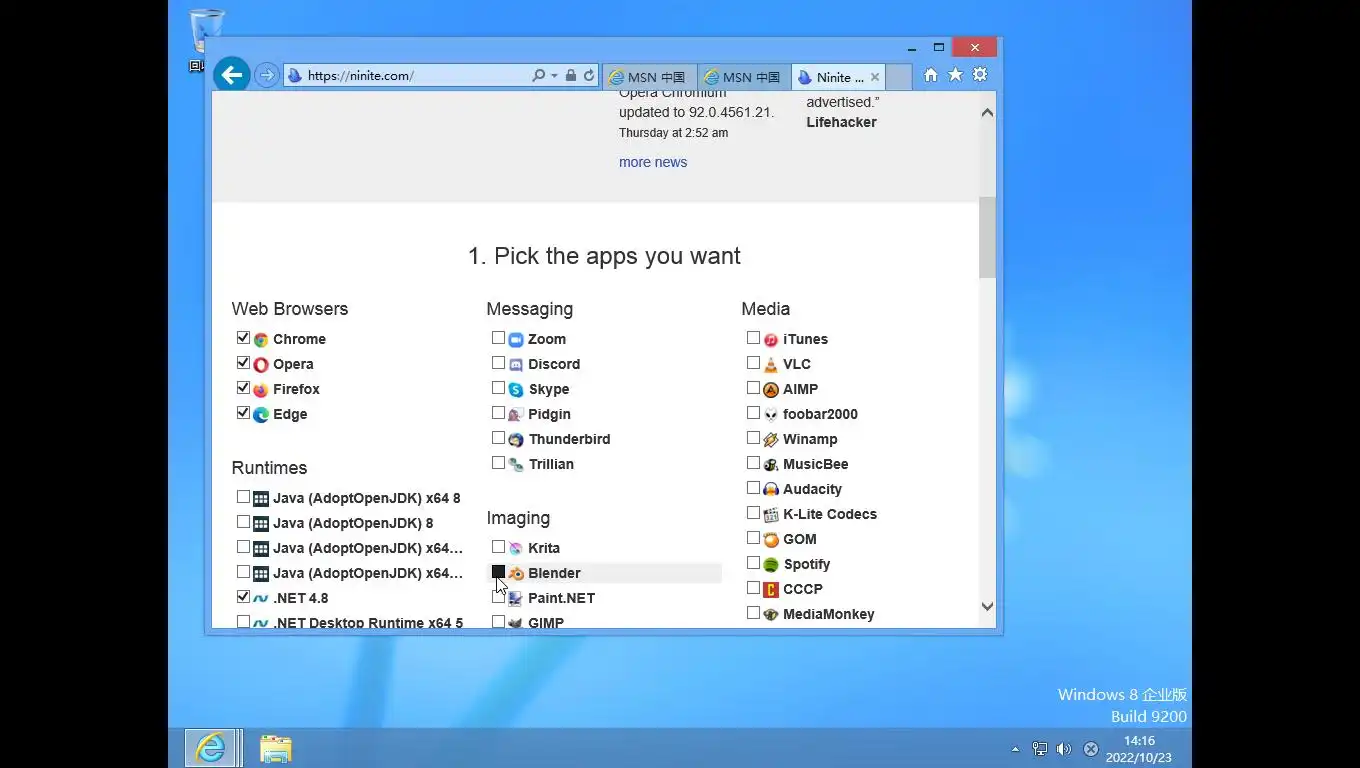1360x768 pixels.
Task: Click the iTunes app icon
Action: pyautogui.click(x=771, y=340)
